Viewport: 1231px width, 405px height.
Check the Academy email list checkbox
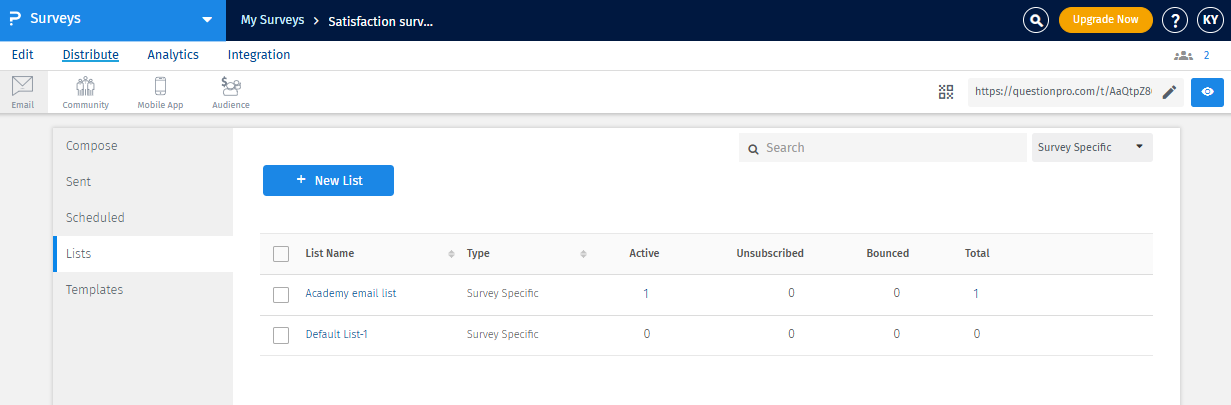[x=281, y=294]
